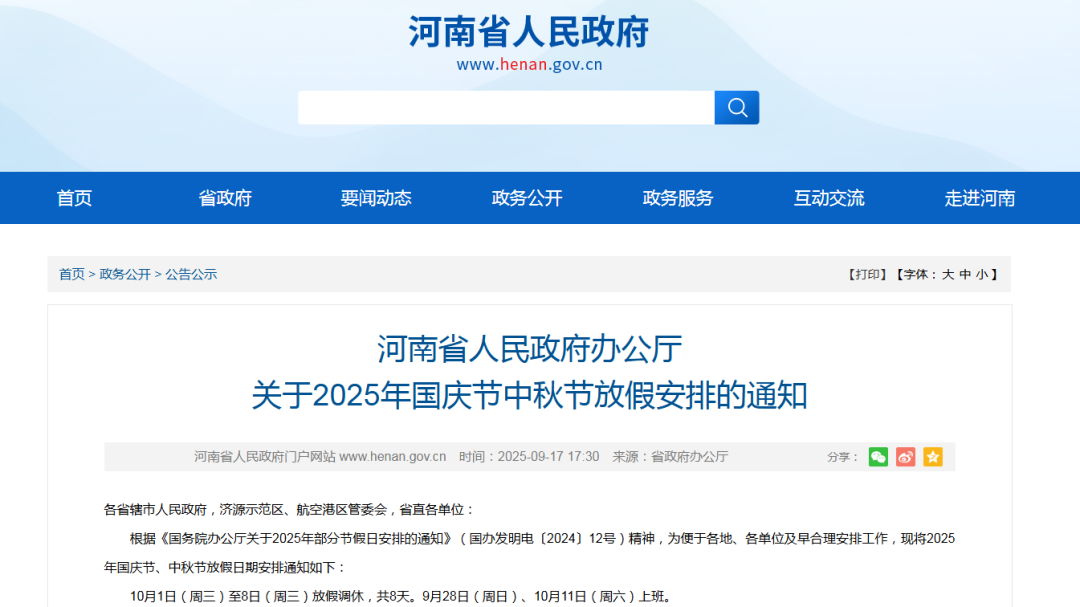The height and width of the screenshot is (607, 1080).
Task: Share article via WeChat icon
Action: [x=878, y=457]
